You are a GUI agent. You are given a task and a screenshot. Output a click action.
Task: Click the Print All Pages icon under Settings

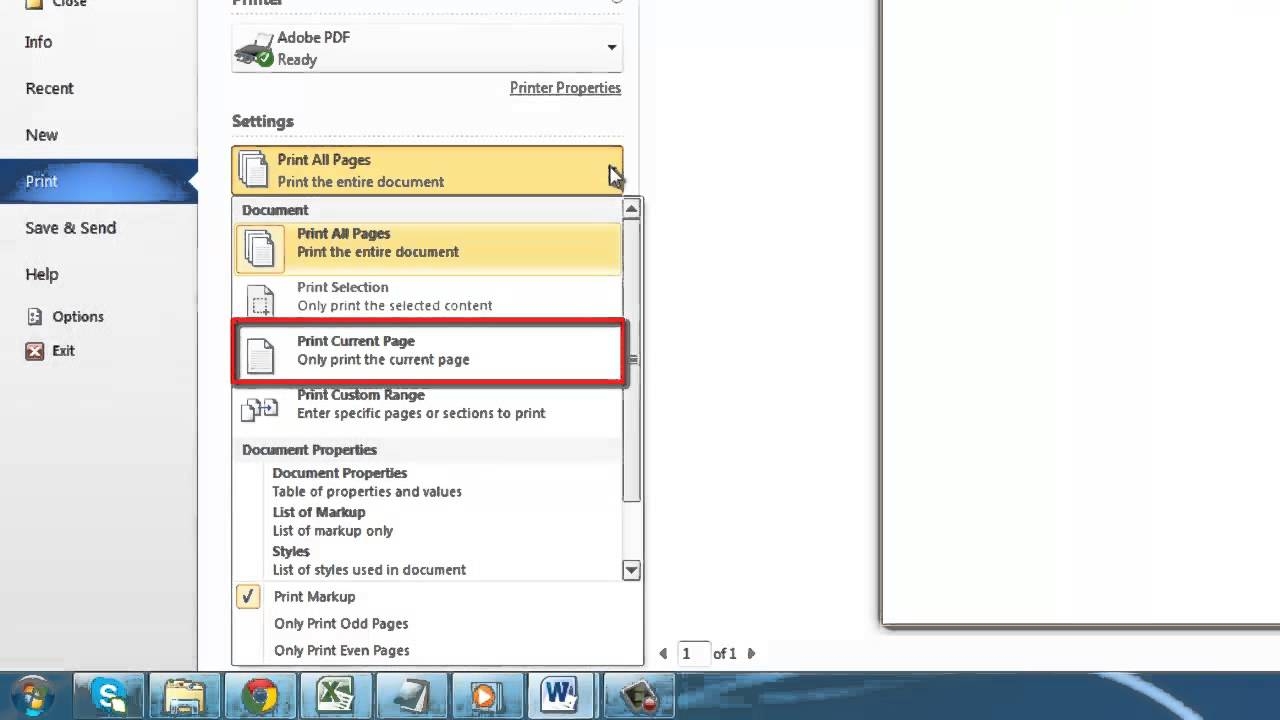pos(252,169)
